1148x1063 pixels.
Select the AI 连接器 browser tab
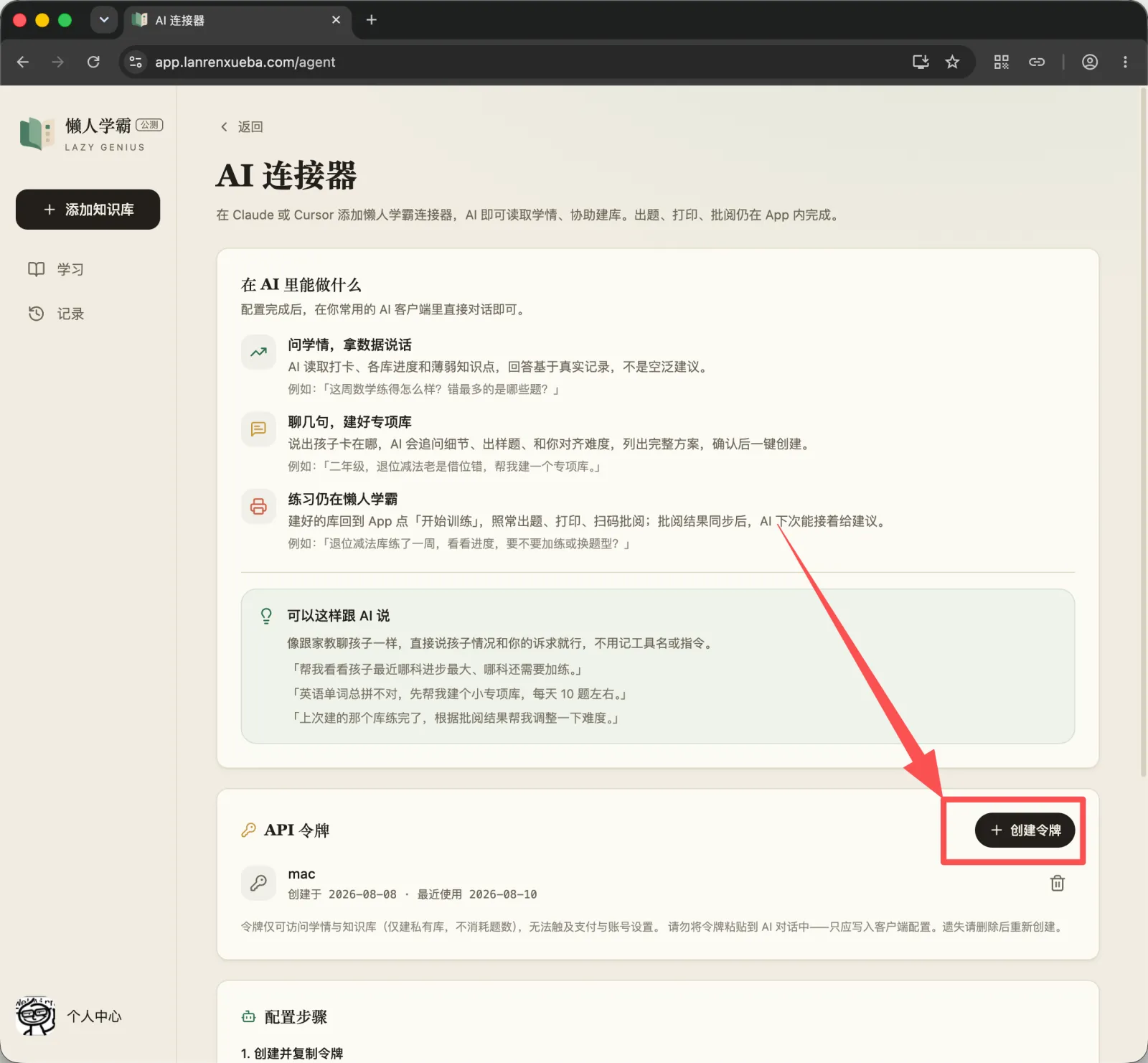(x=237, y=21)
